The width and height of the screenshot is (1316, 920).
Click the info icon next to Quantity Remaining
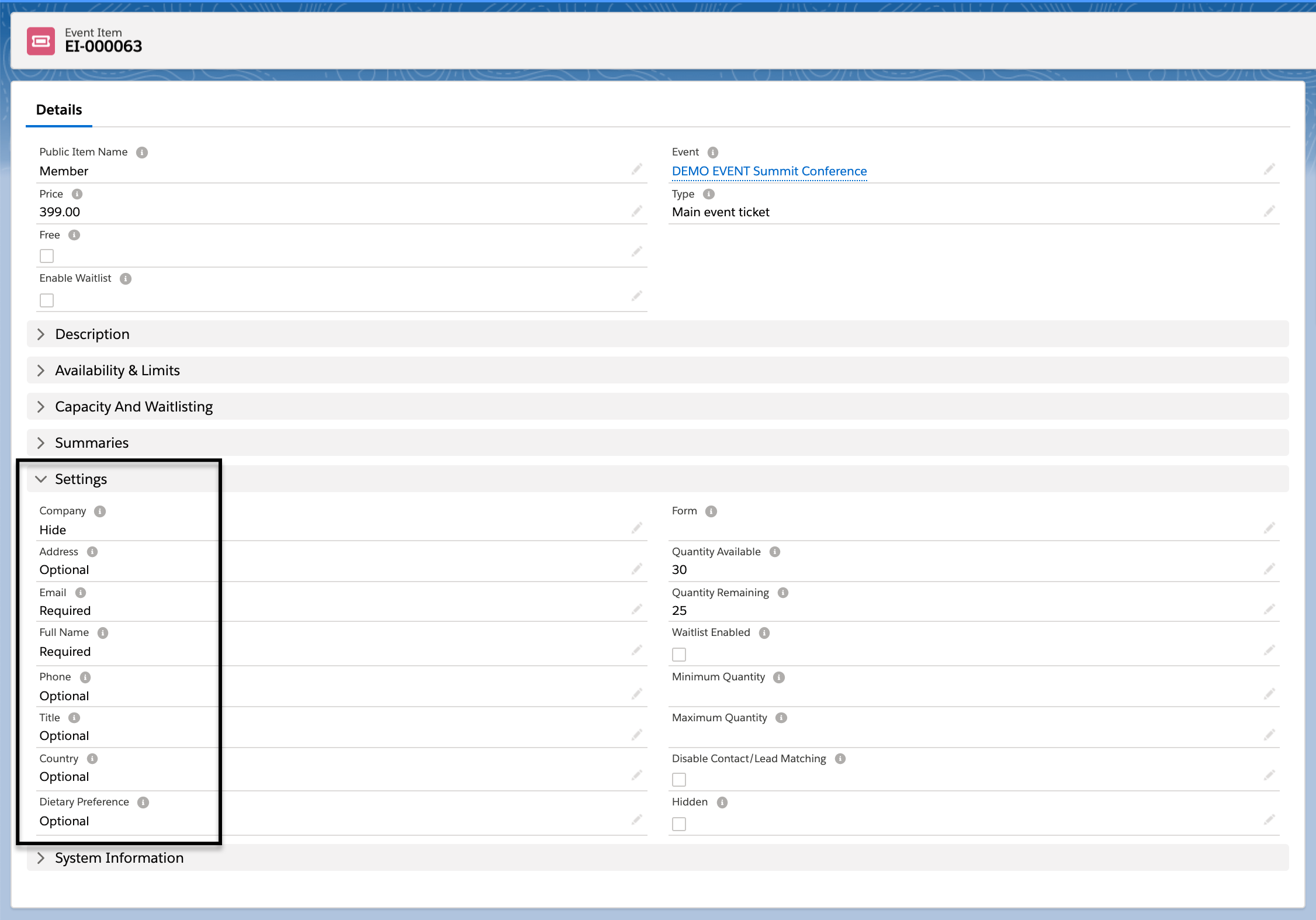pyautogui.click(x=783, y=593)
